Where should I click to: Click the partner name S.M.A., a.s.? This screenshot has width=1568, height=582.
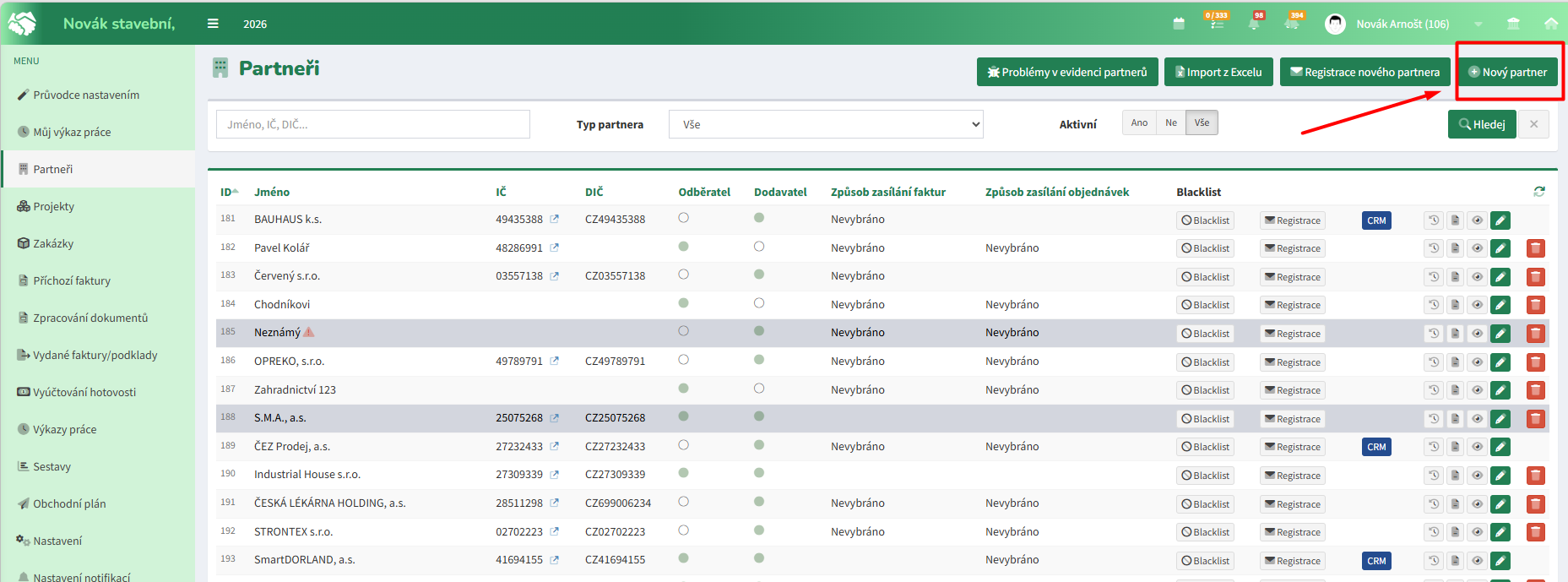tap(280, 417)
